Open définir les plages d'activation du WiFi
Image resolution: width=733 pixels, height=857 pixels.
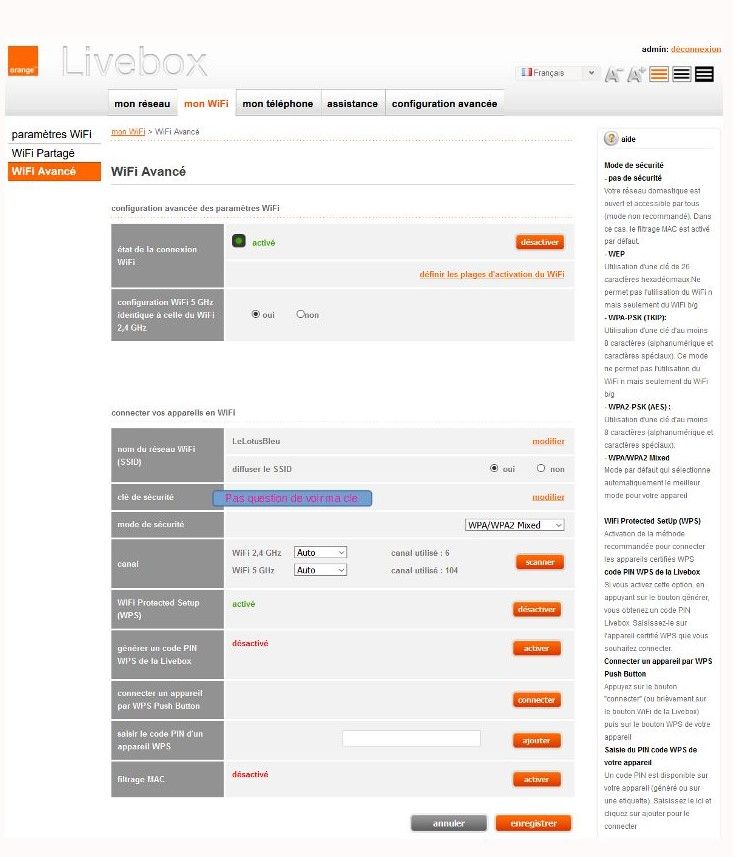point(492,274)
